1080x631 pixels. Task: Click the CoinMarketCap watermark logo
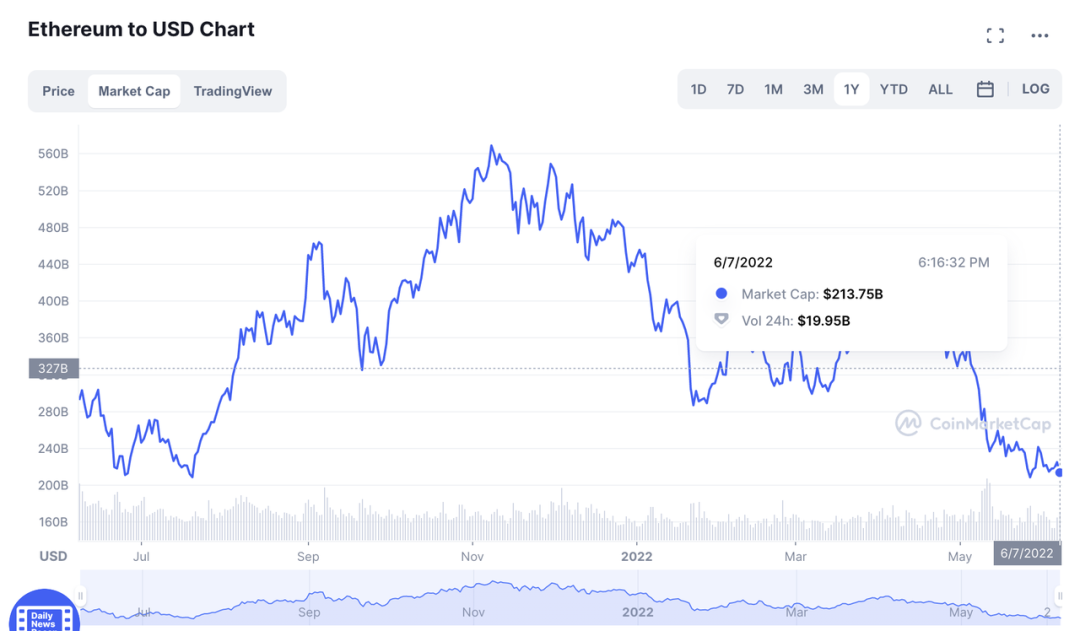974,423
